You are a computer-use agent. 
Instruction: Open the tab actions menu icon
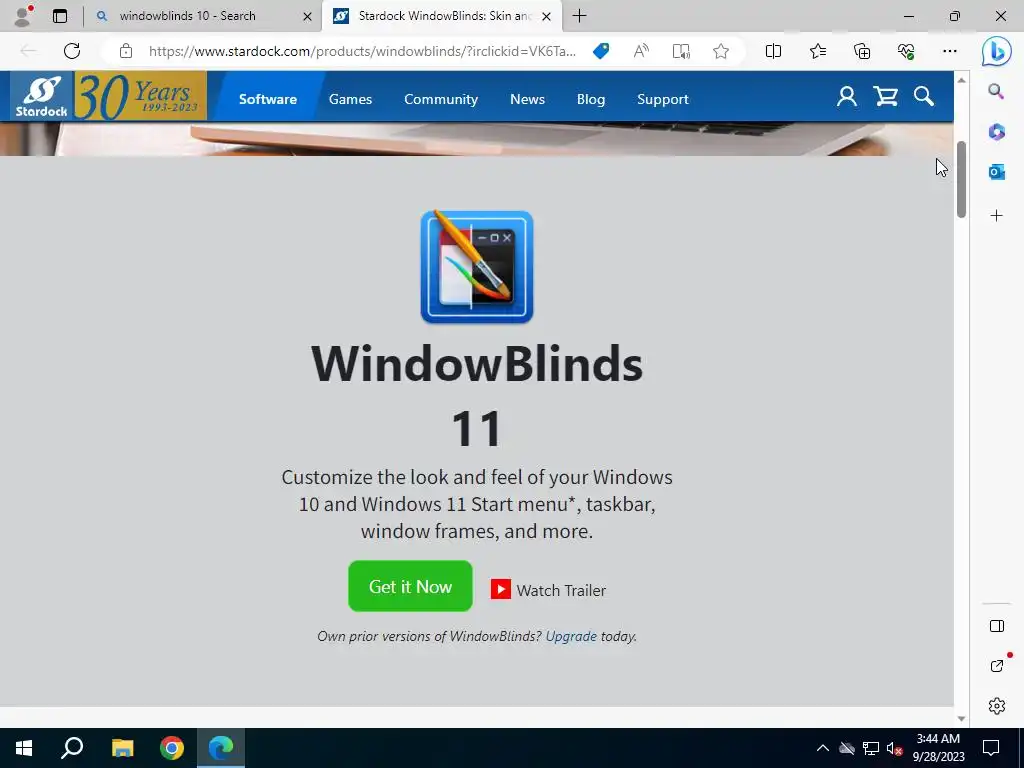click(x=60, y=16)
